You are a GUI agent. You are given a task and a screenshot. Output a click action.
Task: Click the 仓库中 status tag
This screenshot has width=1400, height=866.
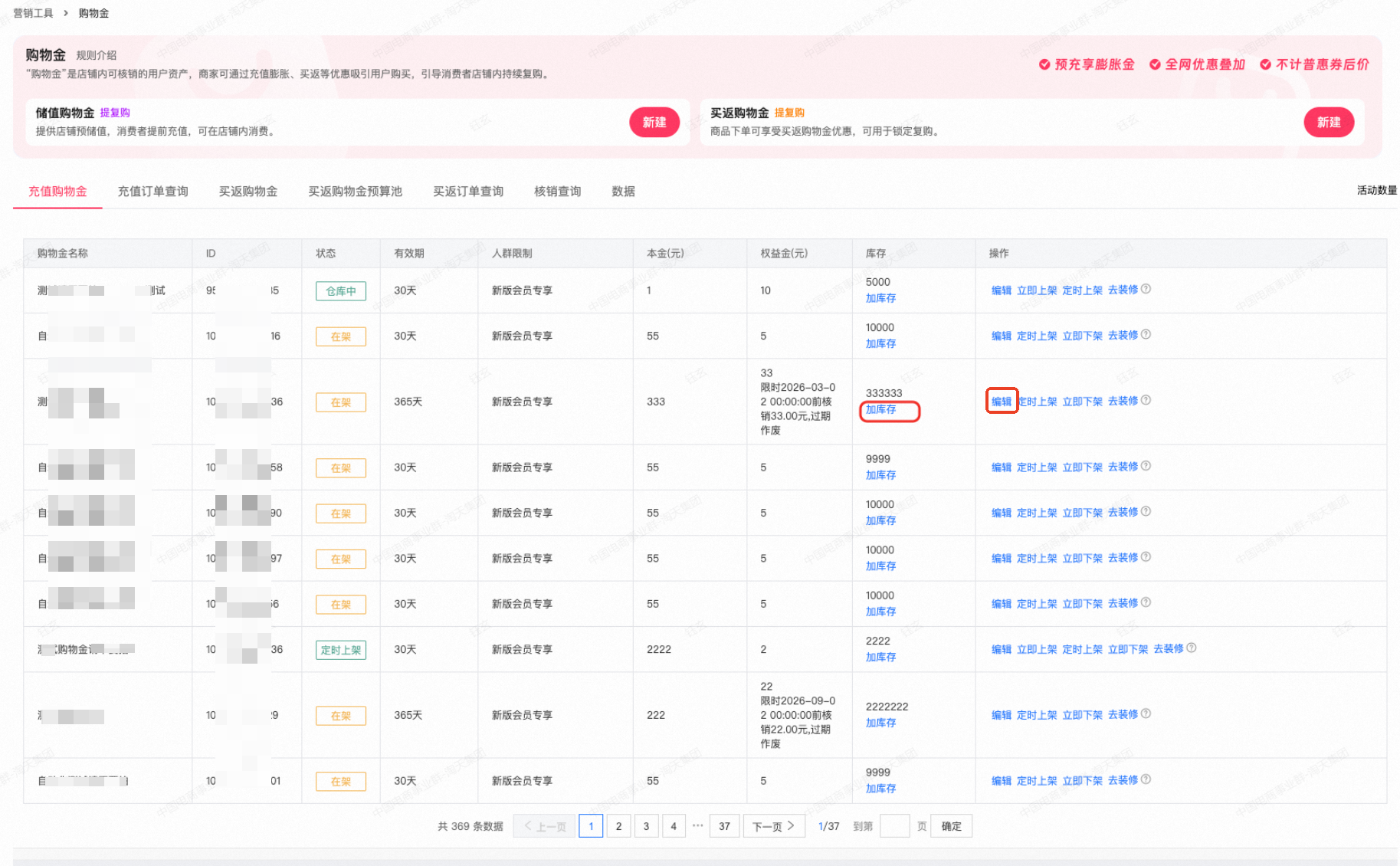coord(341,291)
